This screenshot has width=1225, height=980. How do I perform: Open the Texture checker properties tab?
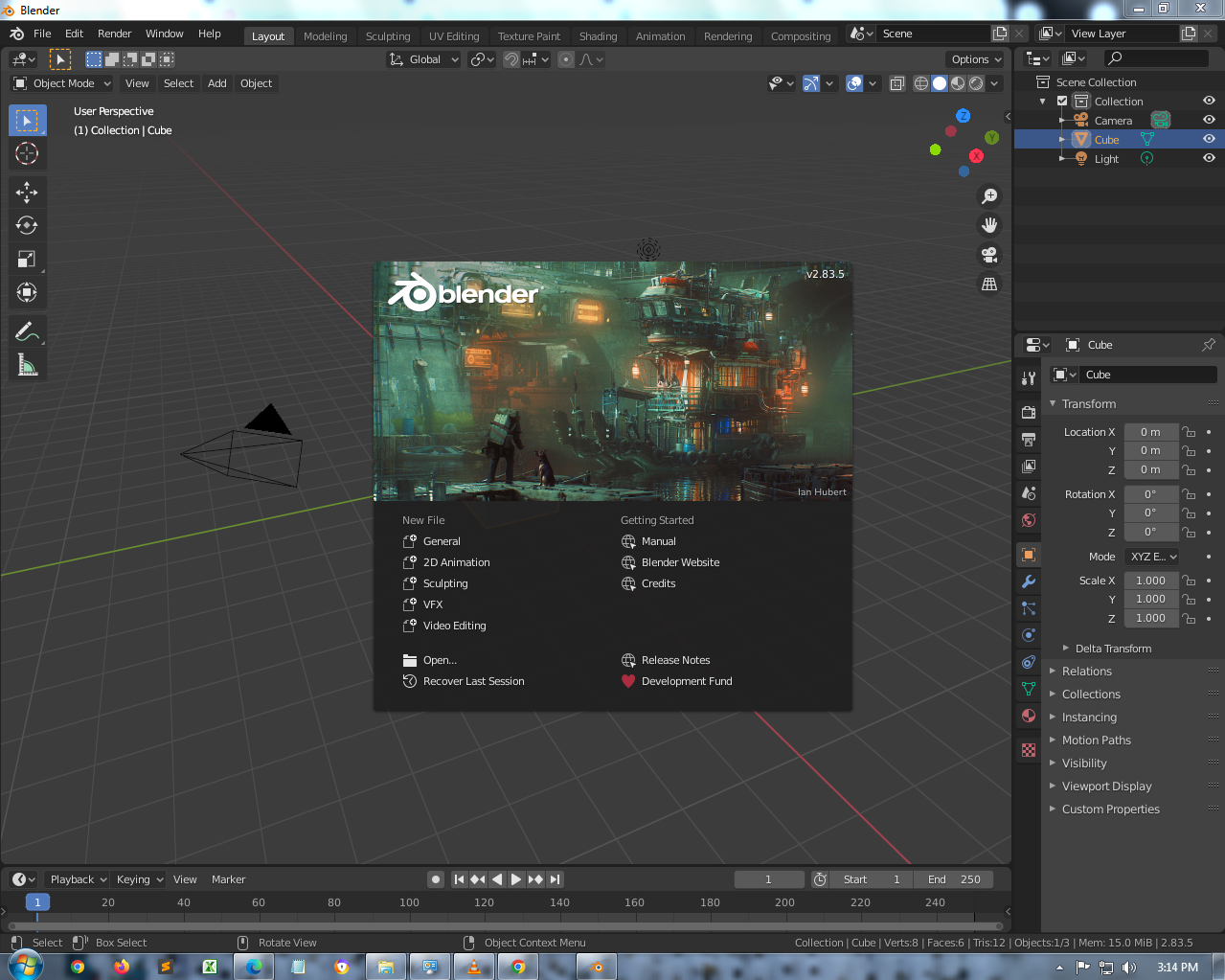(1029, 750)
